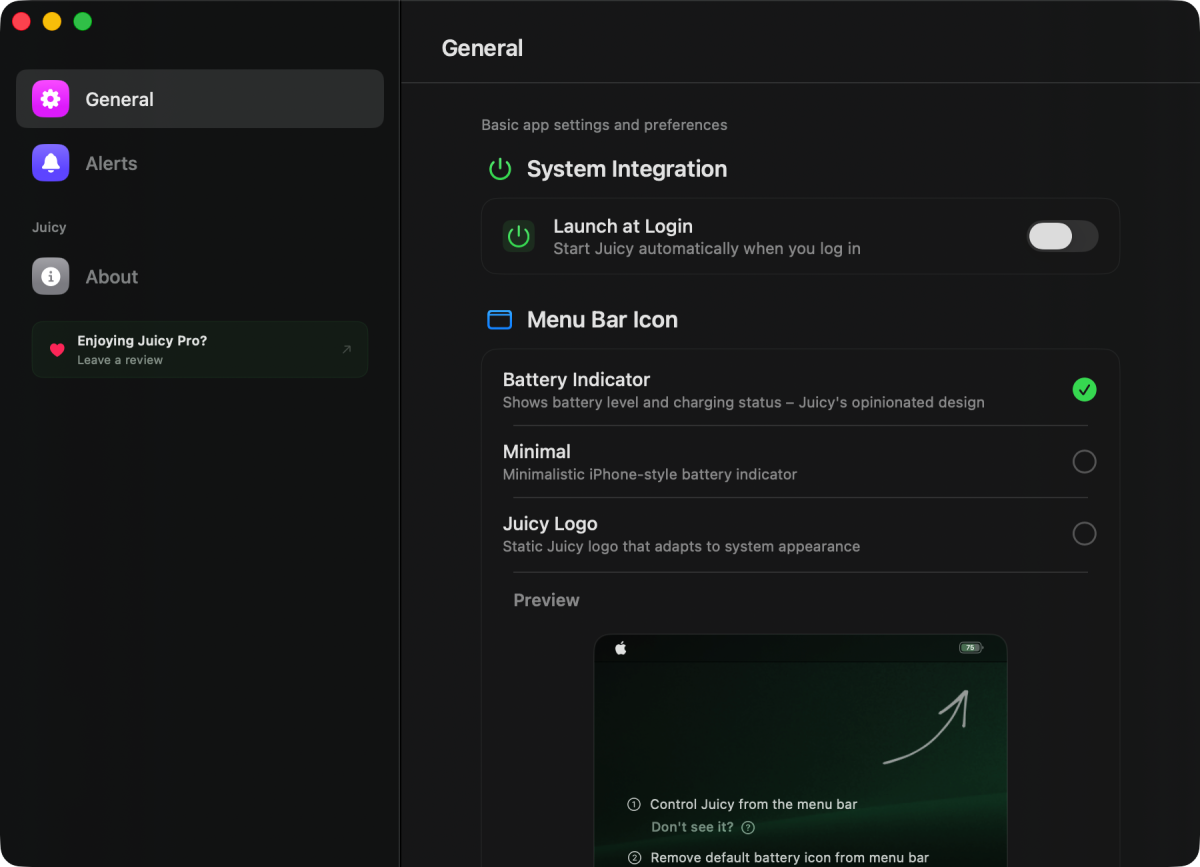Click the Don't see it? link

point(692,827)
